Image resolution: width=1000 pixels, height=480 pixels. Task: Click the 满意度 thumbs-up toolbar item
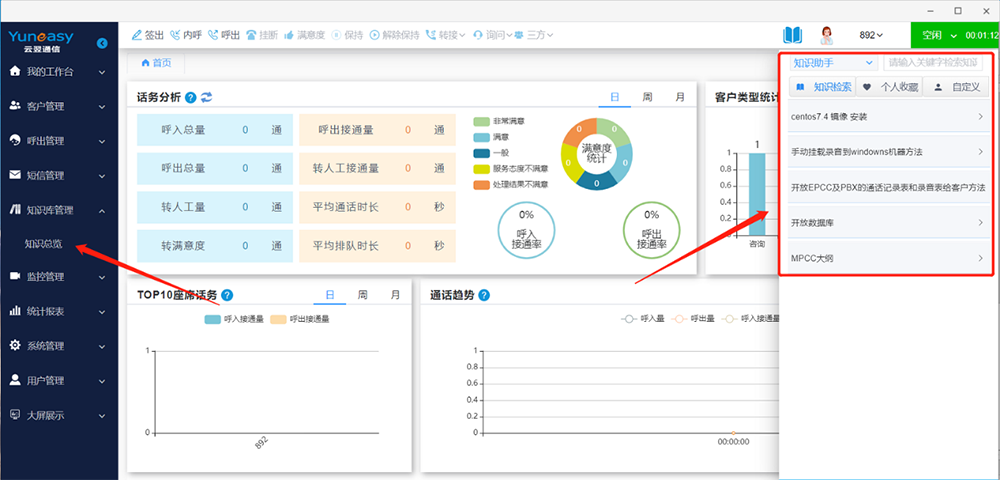304,35
